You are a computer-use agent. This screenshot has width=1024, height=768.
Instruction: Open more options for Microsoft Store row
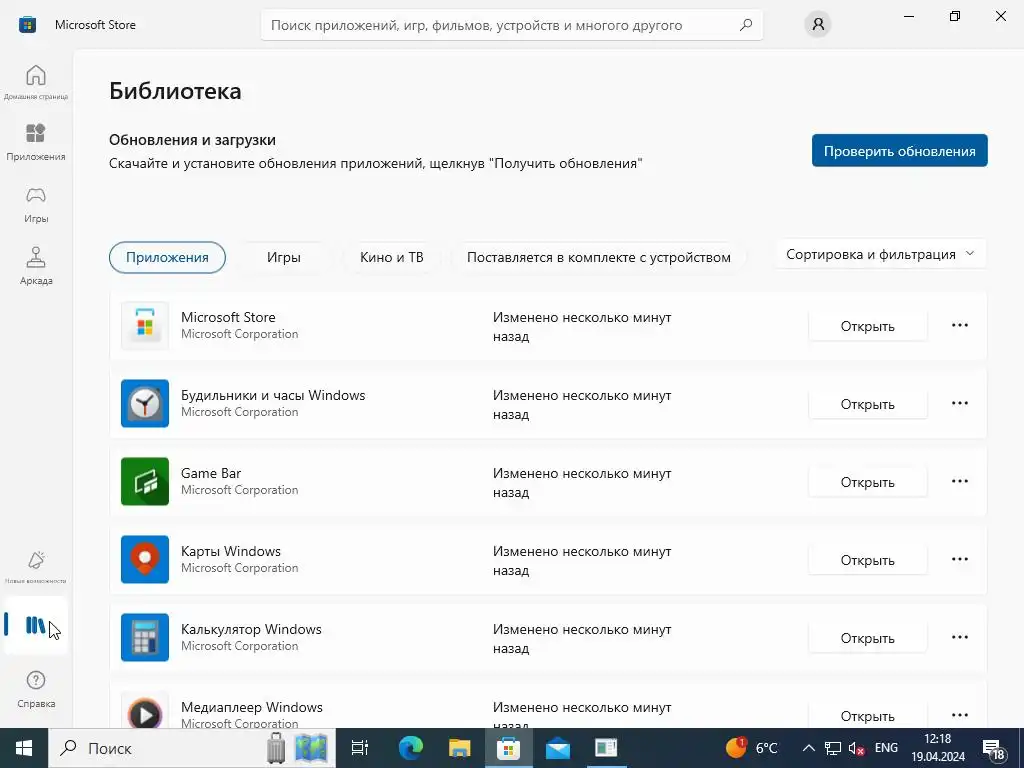[959, 325]
